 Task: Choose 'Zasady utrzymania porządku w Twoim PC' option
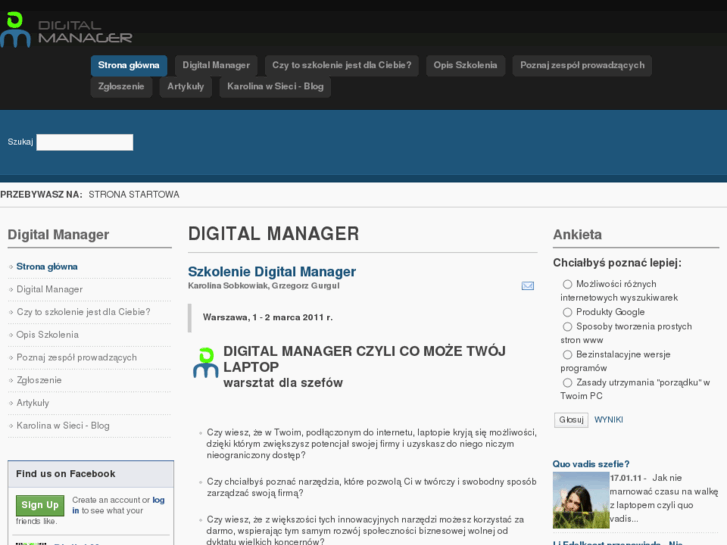click(x=567, y=383)
